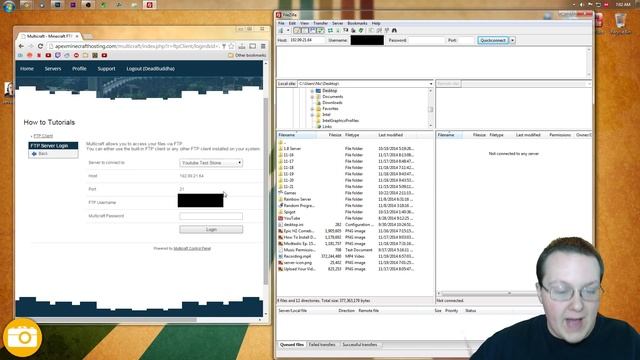640x360 pixels.
Task: Click the Multicraft Password input field
Action: click(x=211, y=216)
